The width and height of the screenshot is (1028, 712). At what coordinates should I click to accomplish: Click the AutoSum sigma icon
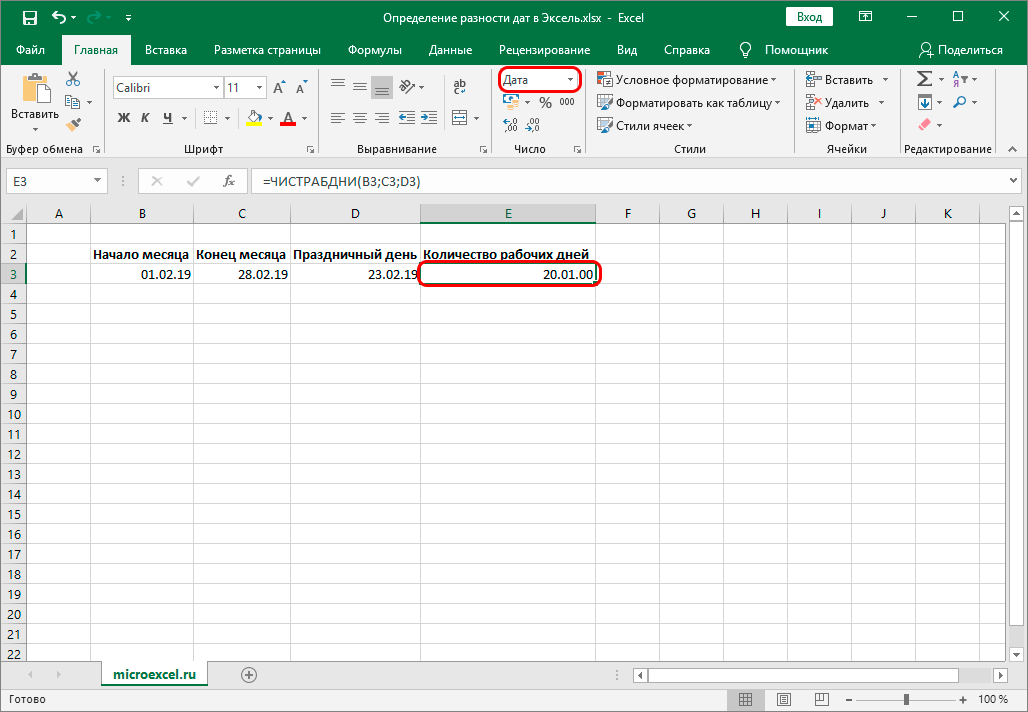tap(924, 79)
